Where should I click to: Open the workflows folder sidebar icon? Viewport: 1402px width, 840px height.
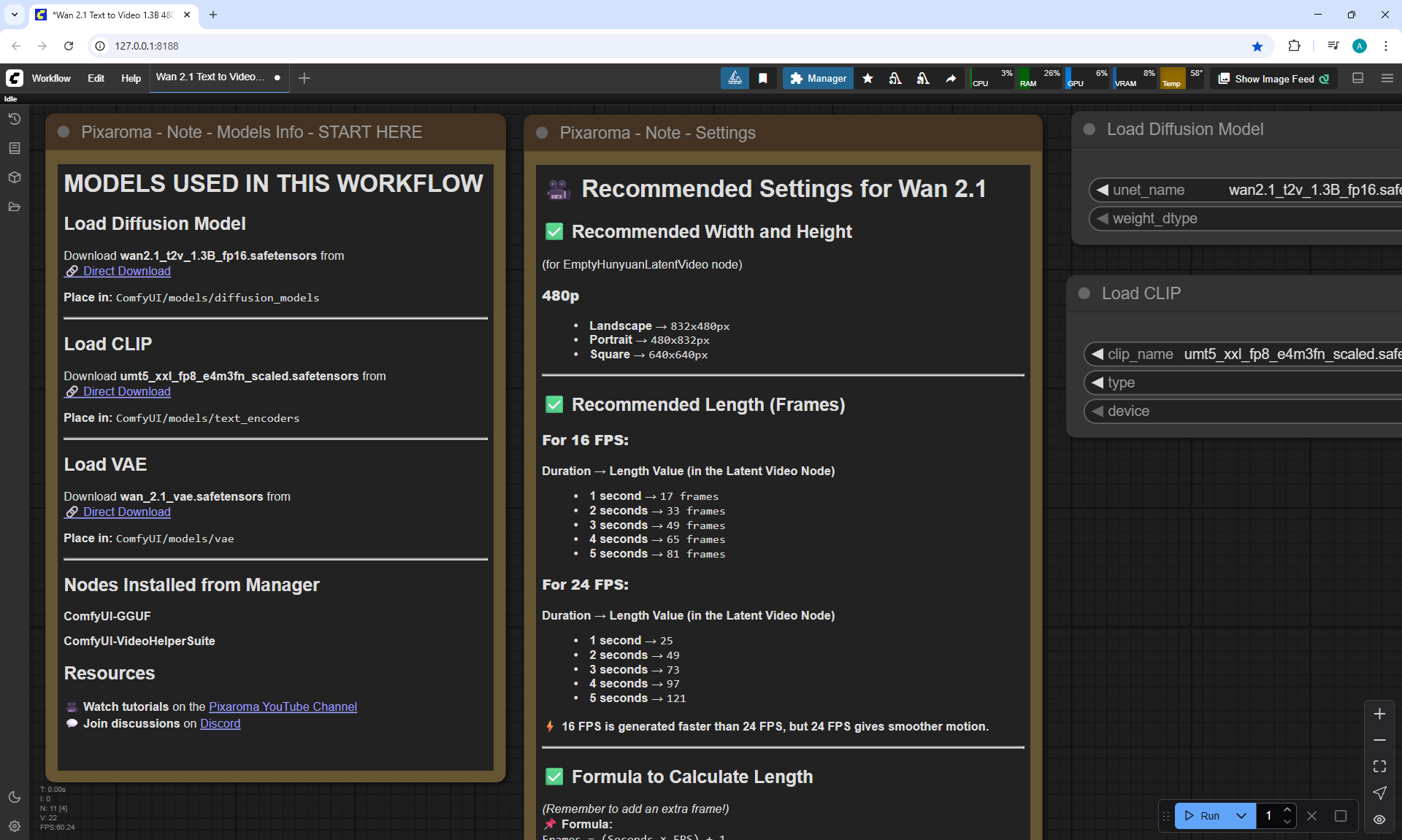15,207
